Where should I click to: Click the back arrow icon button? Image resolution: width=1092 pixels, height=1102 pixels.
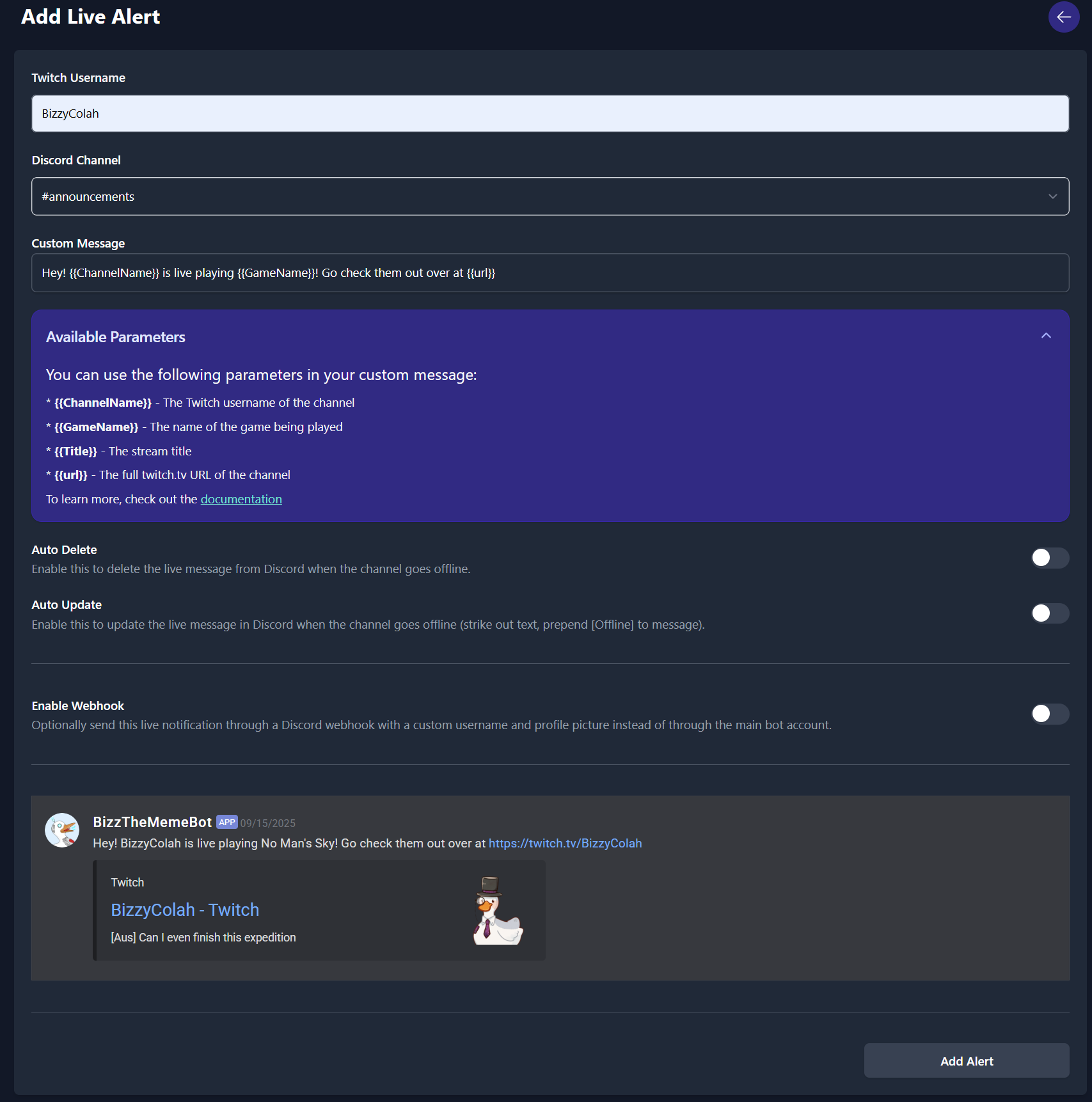pyautogui.click(x=1063, y=17)
